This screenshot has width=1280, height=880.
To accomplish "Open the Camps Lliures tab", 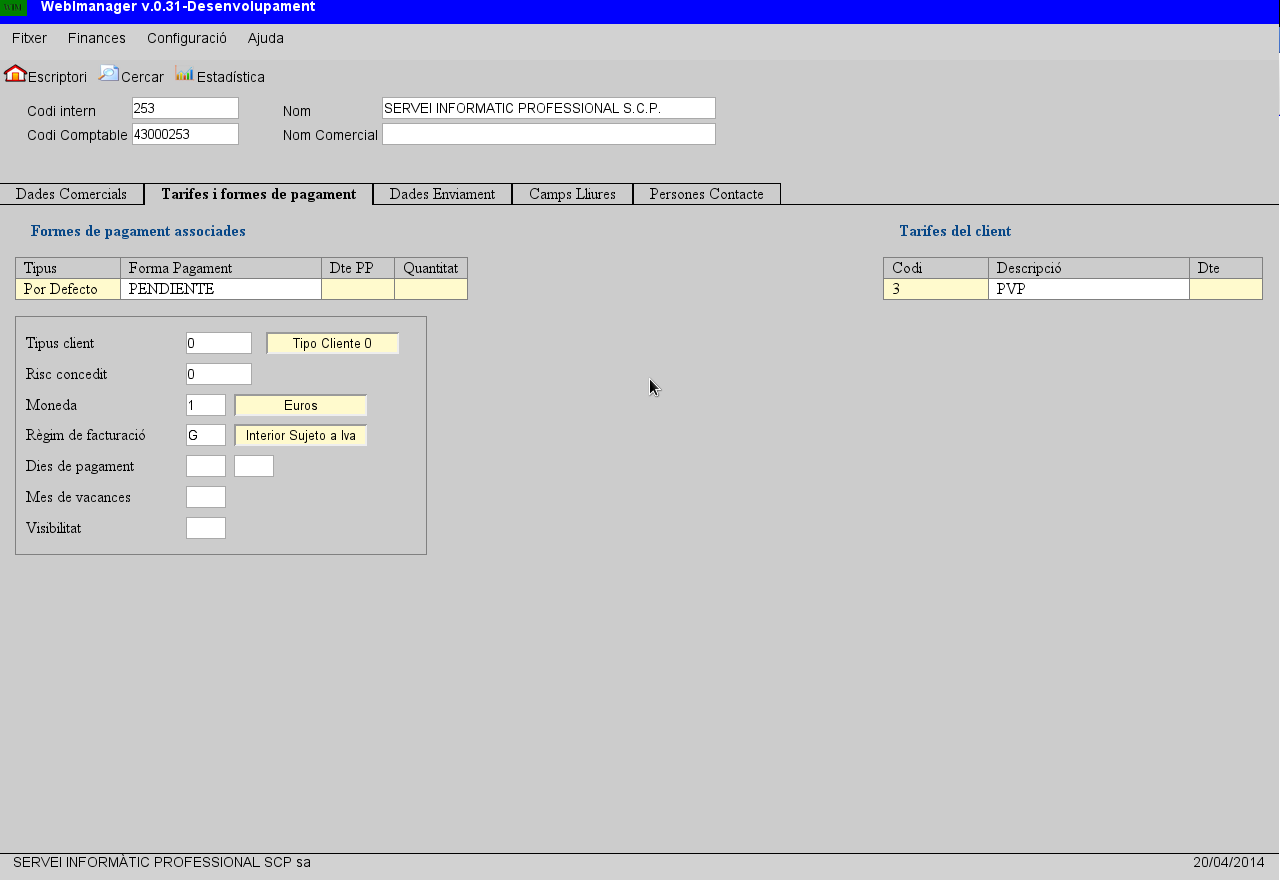I will click(x=572, y=193).
